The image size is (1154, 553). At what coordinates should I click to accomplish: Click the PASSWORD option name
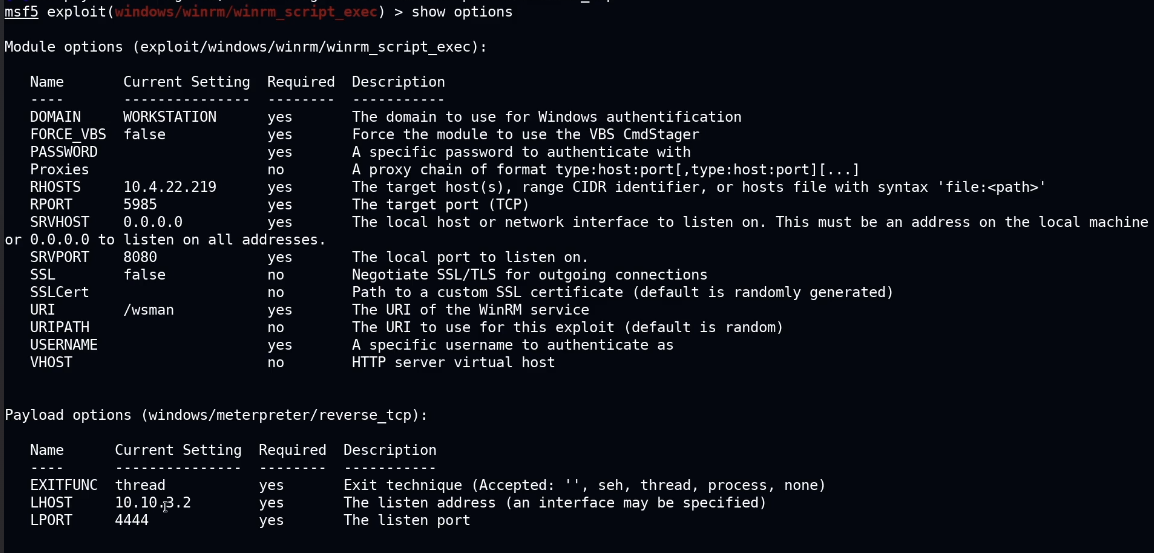pyautogui.click(x=64, y=152)
